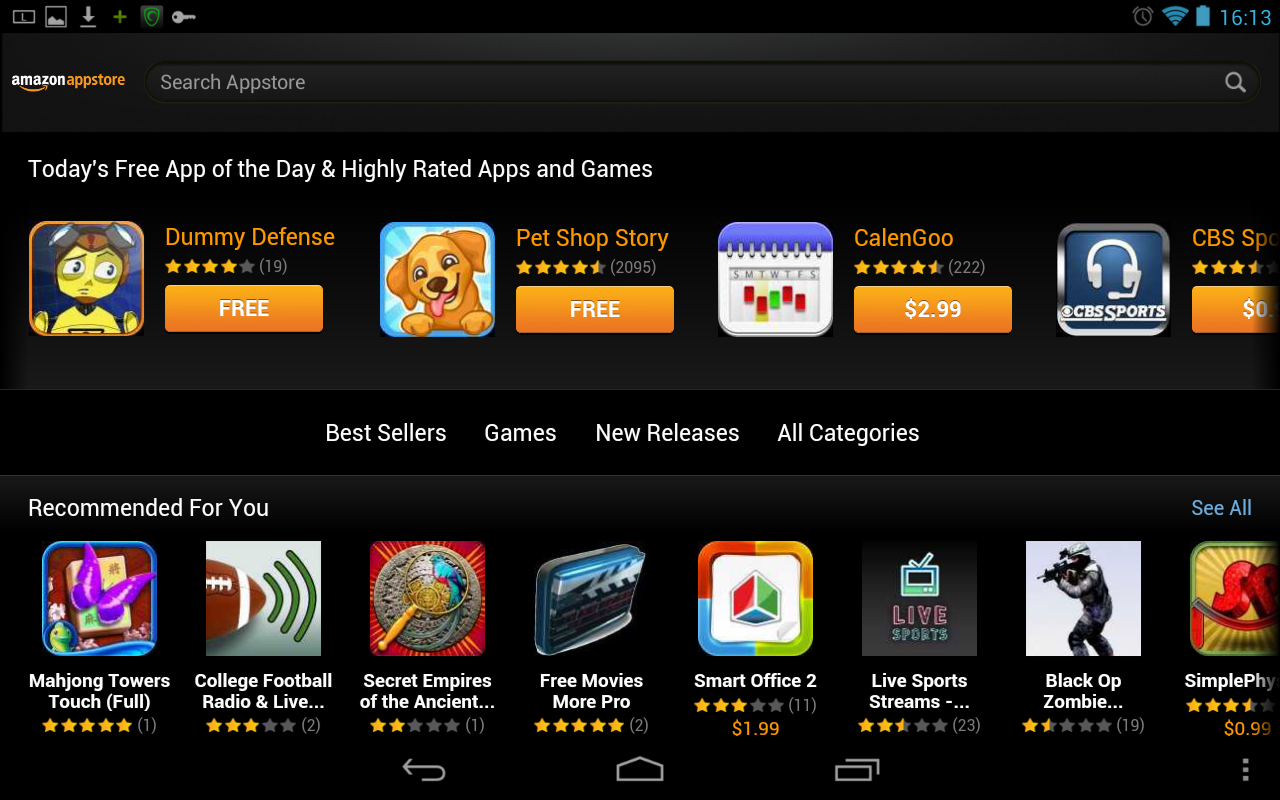1280x800 pixels.
Task: Open the Best Sellers tab
Action: pyautogui.click(x=386, y=433)
